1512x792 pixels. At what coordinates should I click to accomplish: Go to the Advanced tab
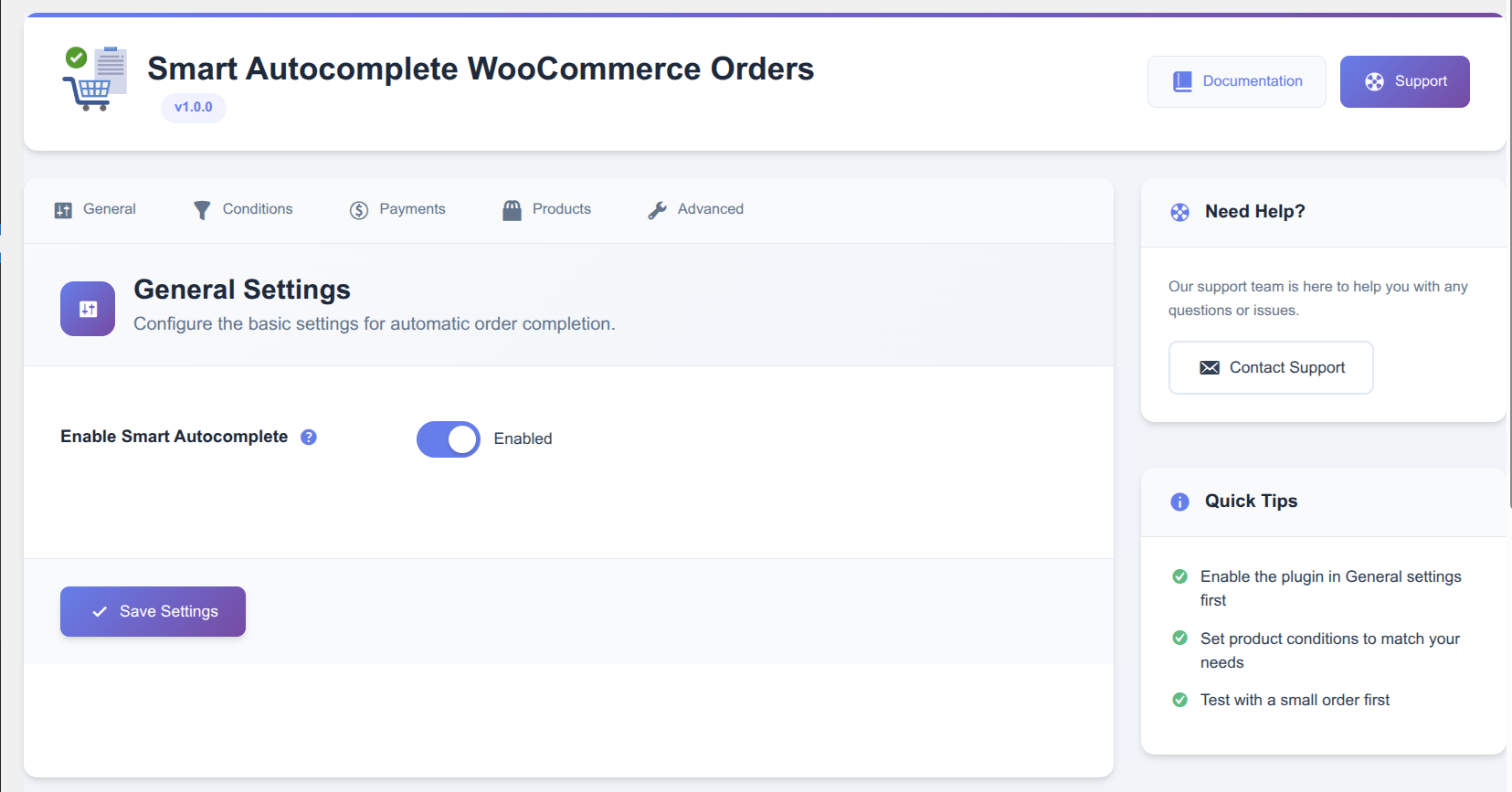point(697,209)
